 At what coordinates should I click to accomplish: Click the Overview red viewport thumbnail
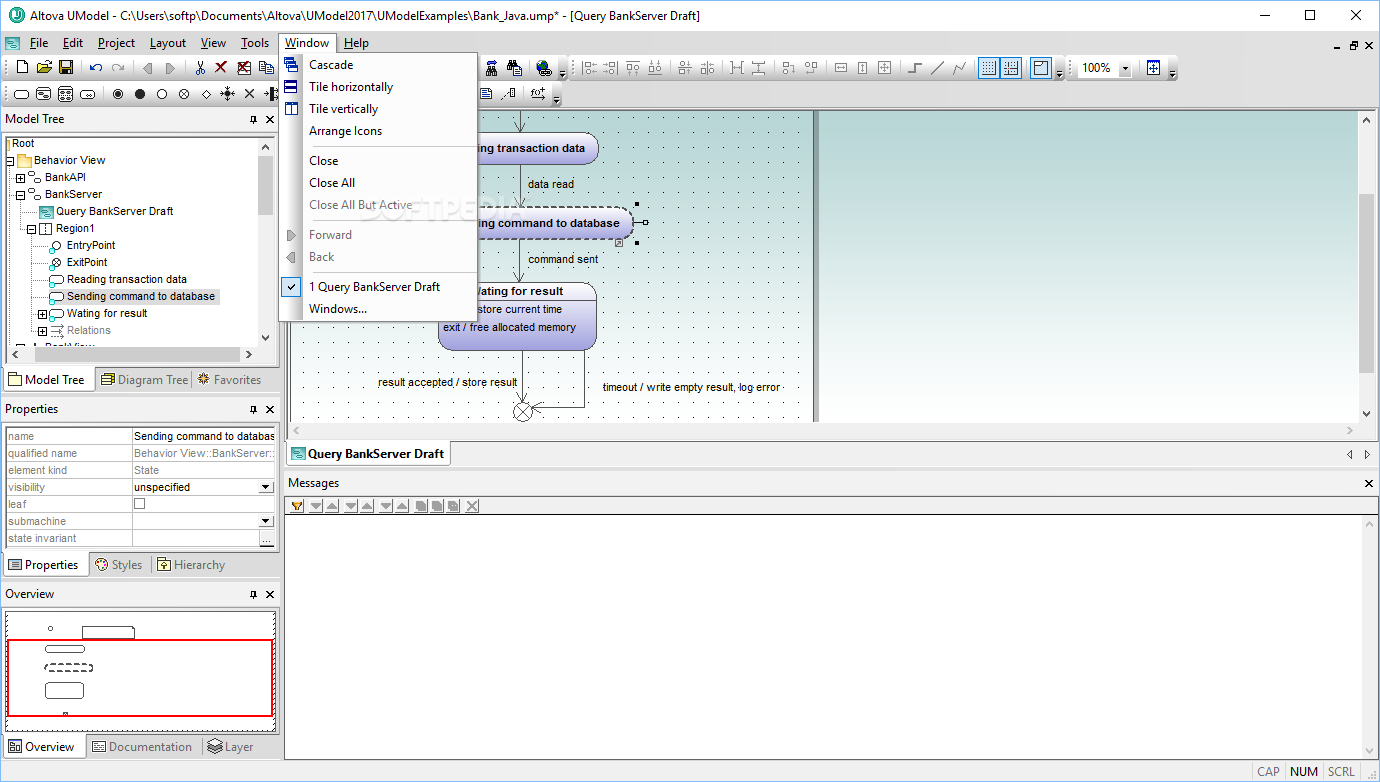(140, 678)
